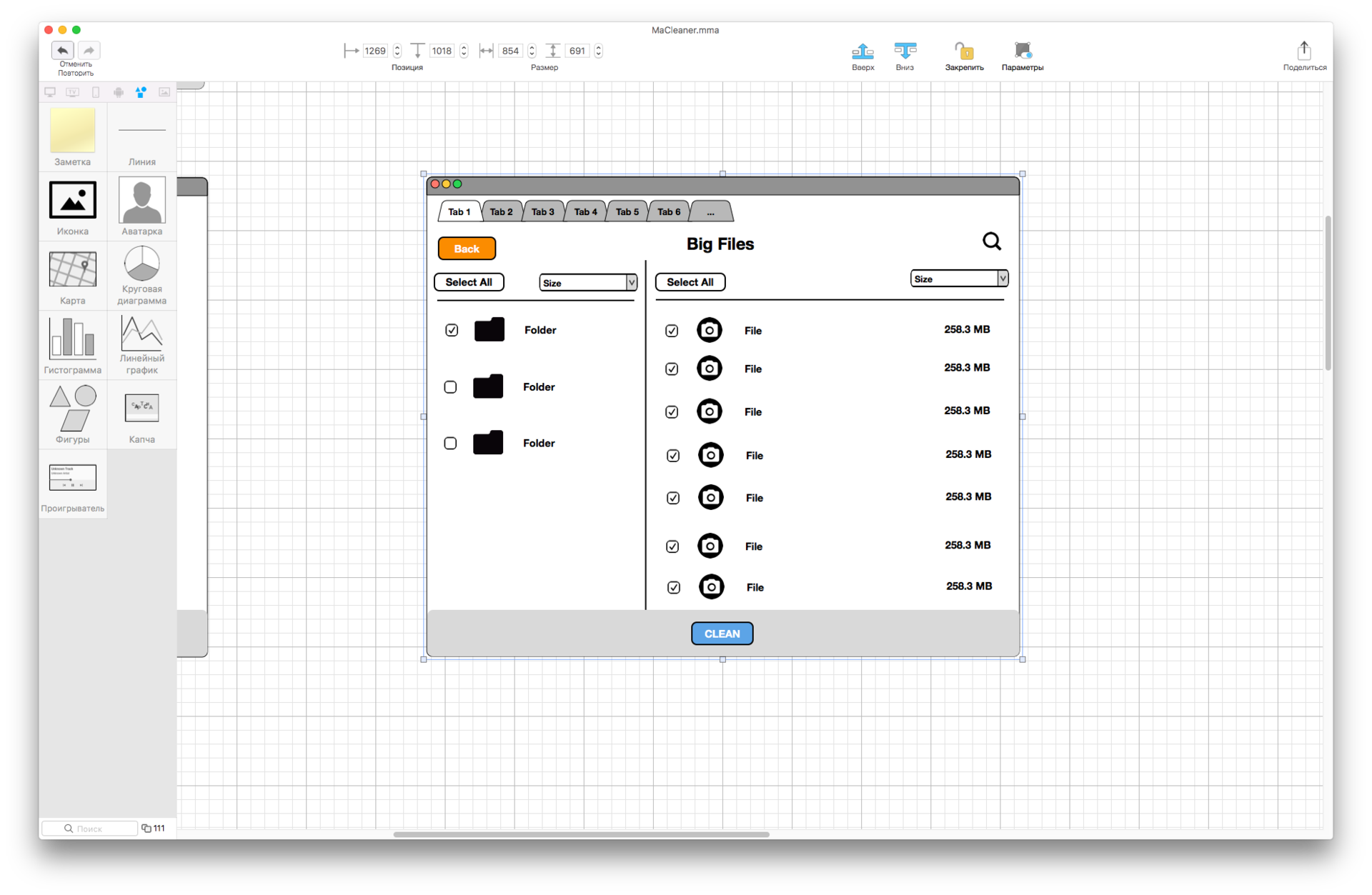1372x895 pixels.
Task: Click the Undo (Отменить) toolbar icon
Action: tap(63, 49)
